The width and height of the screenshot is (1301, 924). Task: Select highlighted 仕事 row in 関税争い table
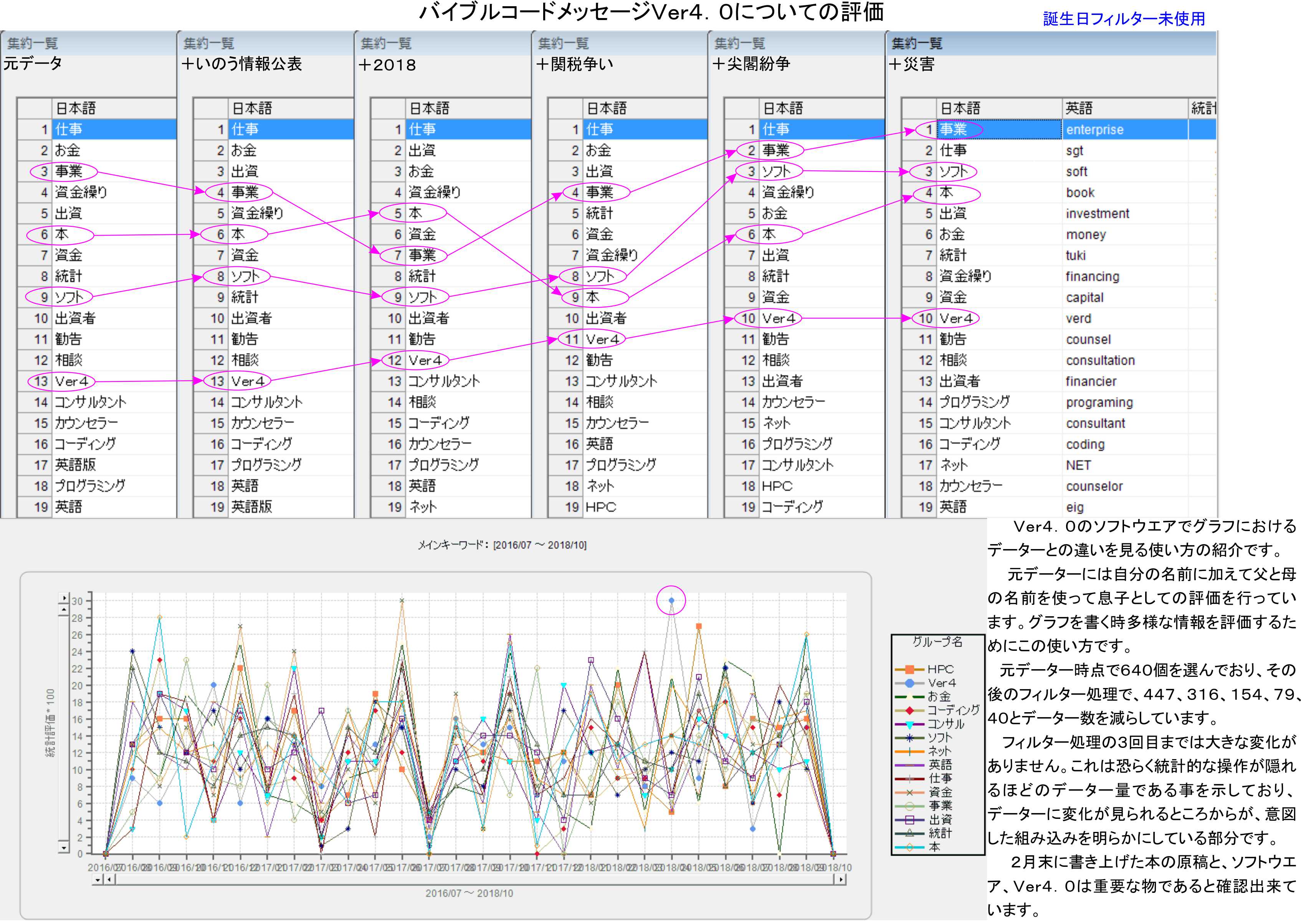click(x=600, y=130)
